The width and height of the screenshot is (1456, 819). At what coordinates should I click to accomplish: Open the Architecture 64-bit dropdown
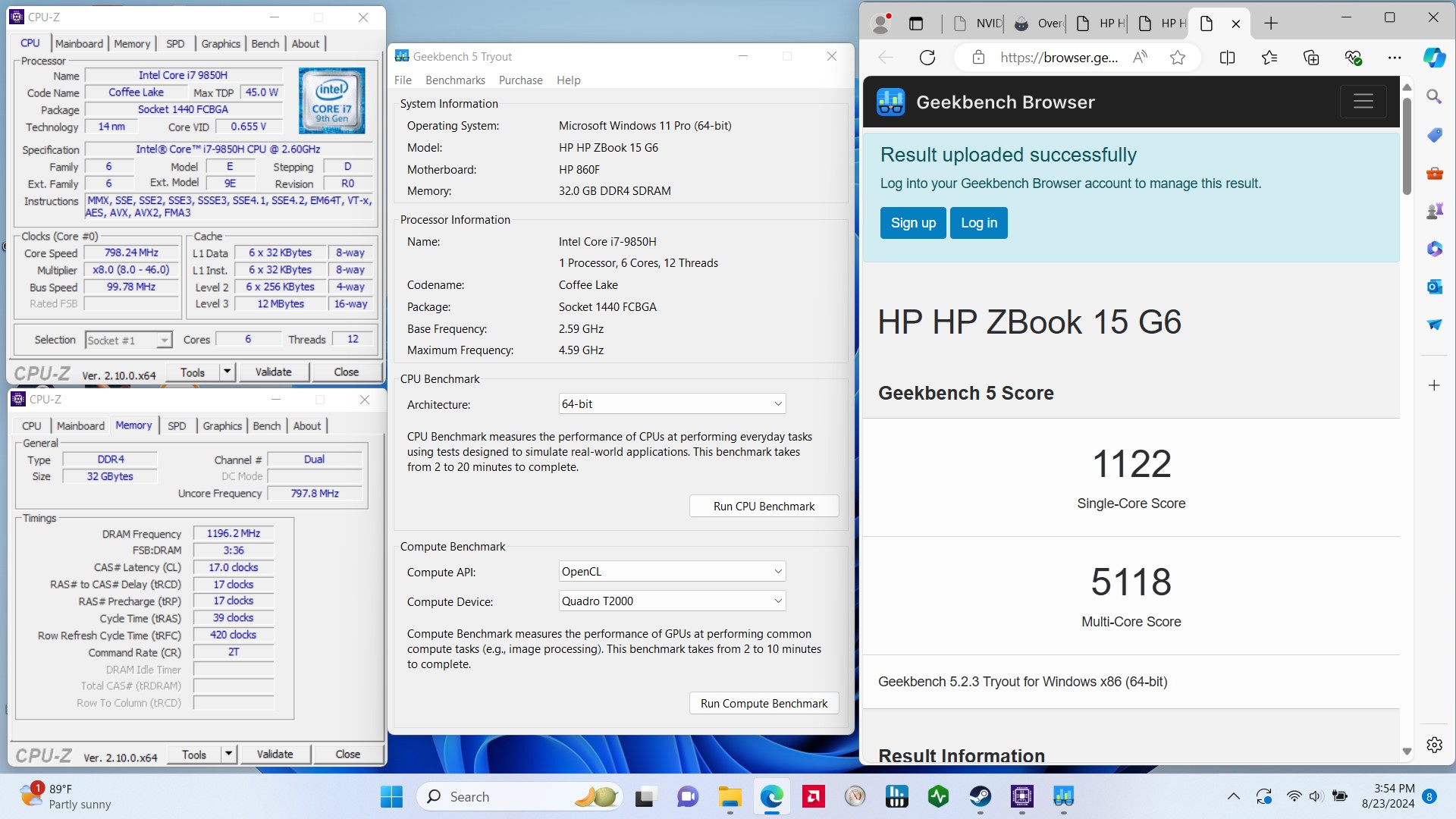tap(672, 404)
